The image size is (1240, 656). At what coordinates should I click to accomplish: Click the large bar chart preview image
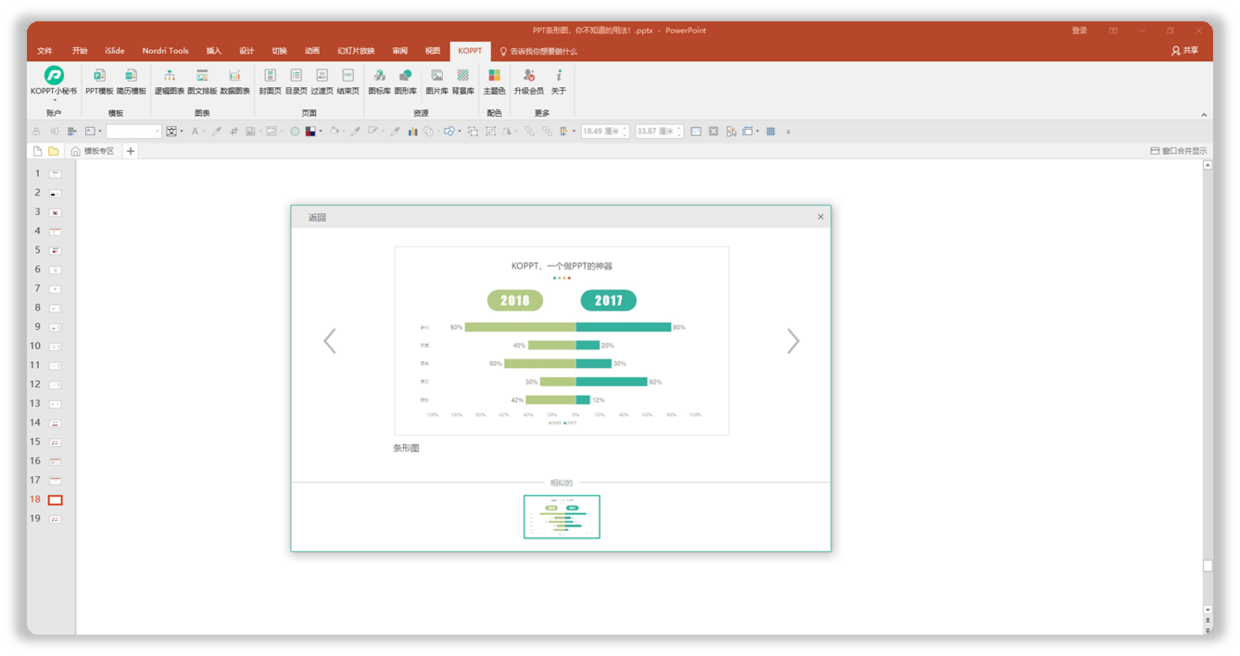click(562, 341)
